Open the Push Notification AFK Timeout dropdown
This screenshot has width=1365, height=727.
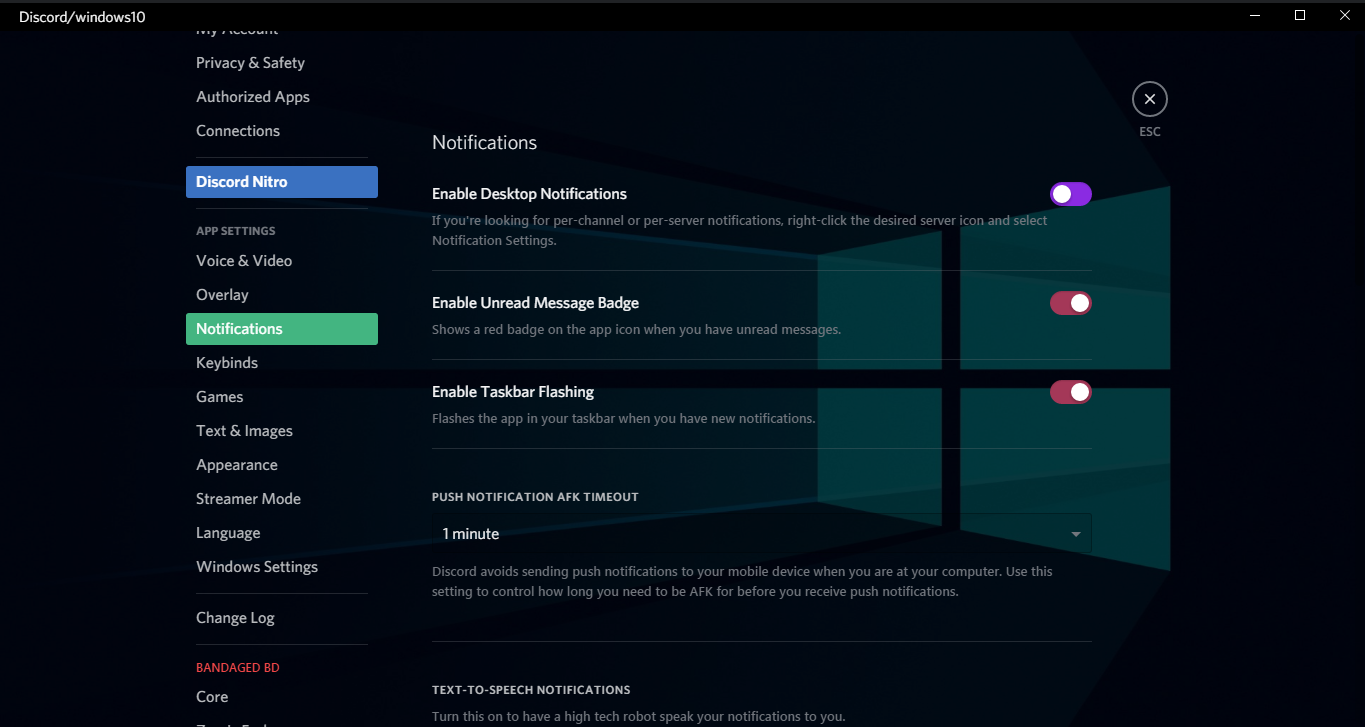[x=1076, y=533]
